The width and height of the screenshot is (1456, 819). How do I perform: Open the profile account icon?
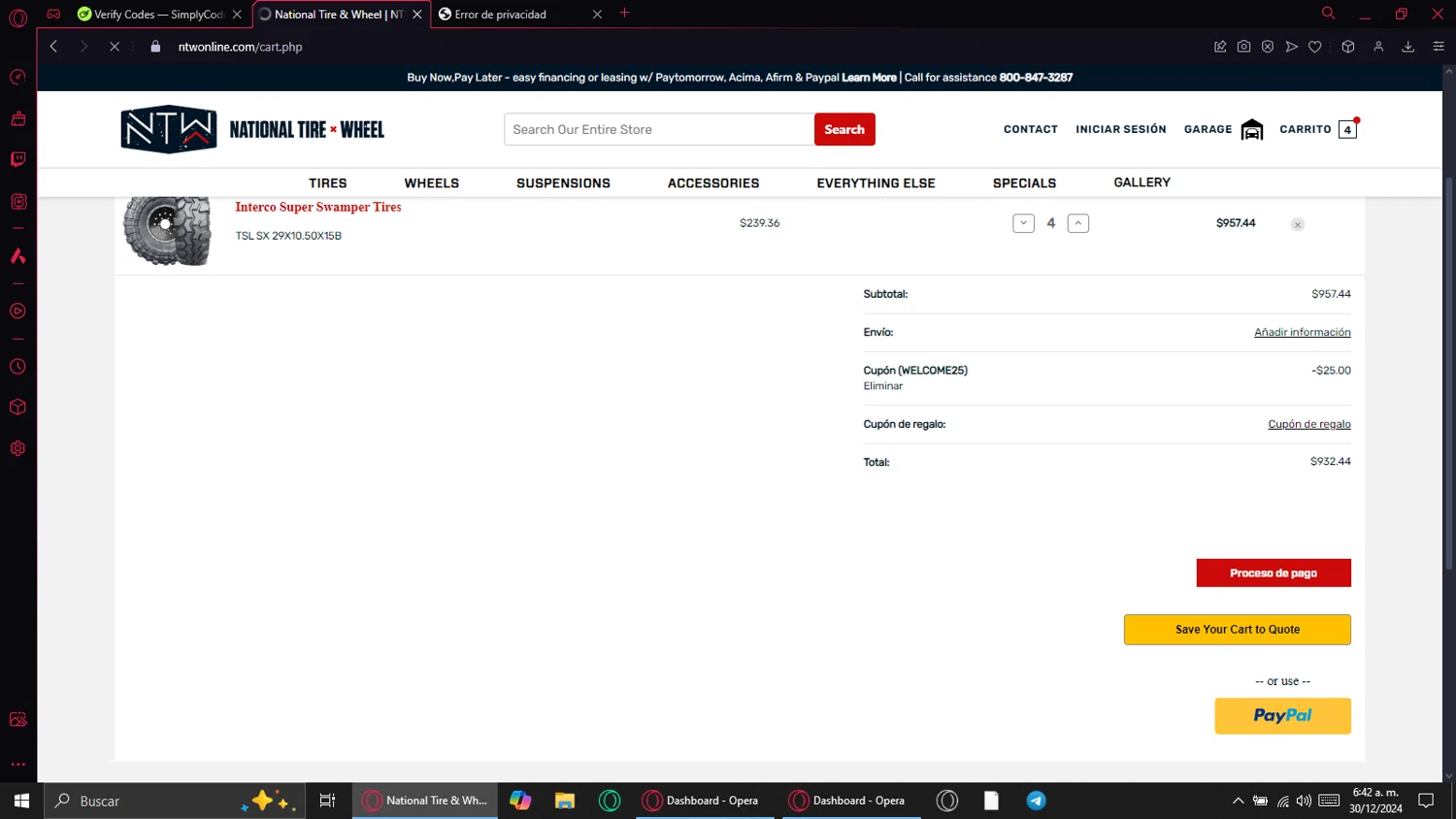[1378, 47]
